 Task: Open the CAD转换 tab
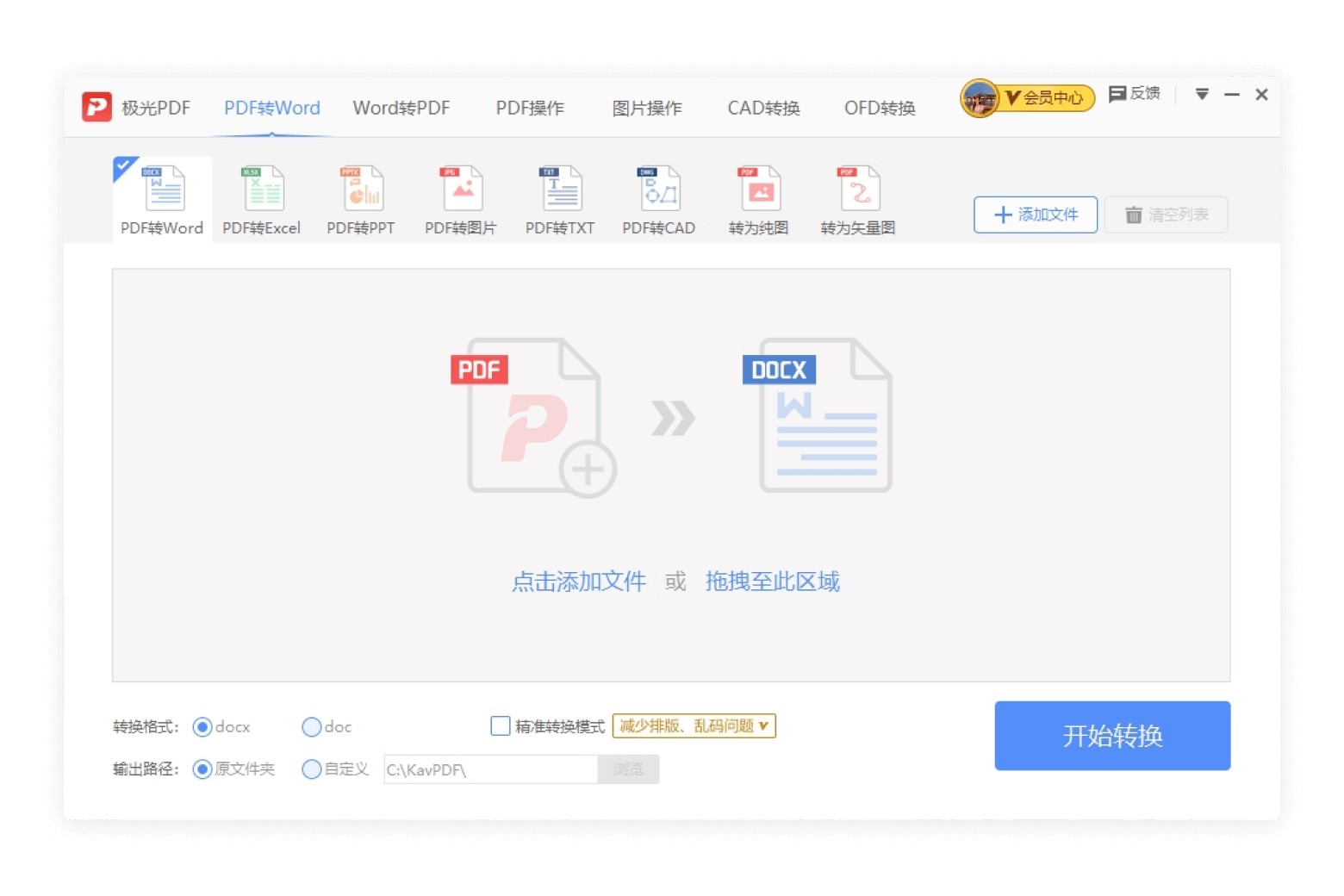click(x=763, y=109)
